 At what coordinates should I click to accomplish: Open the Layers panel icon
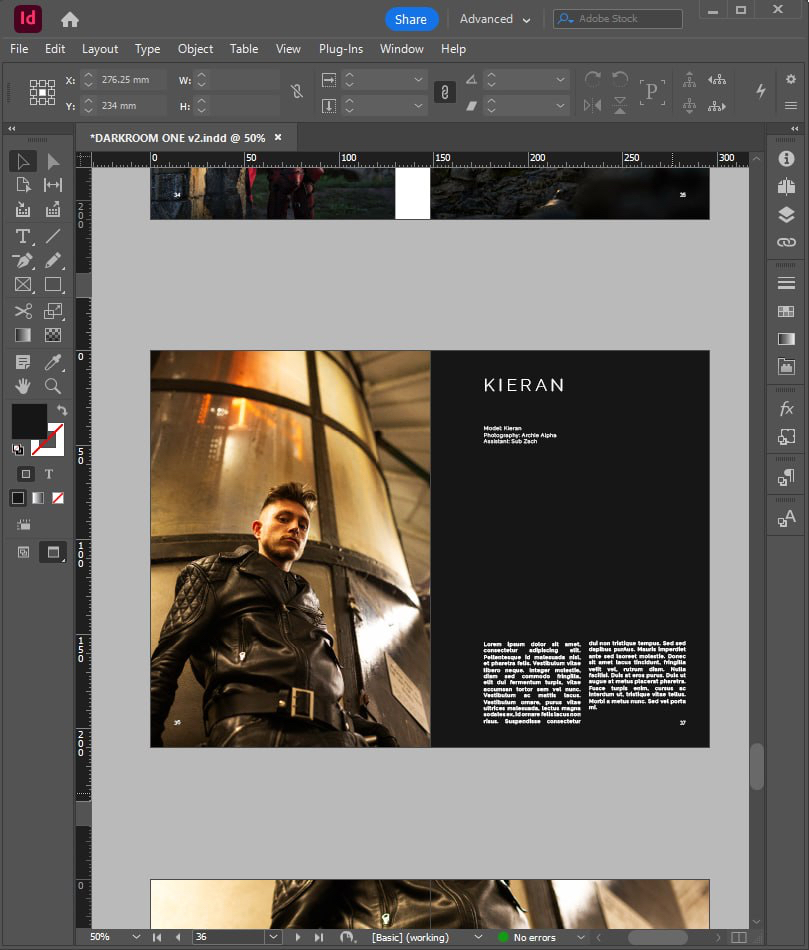pyautogui.click(x=786, y=214)
